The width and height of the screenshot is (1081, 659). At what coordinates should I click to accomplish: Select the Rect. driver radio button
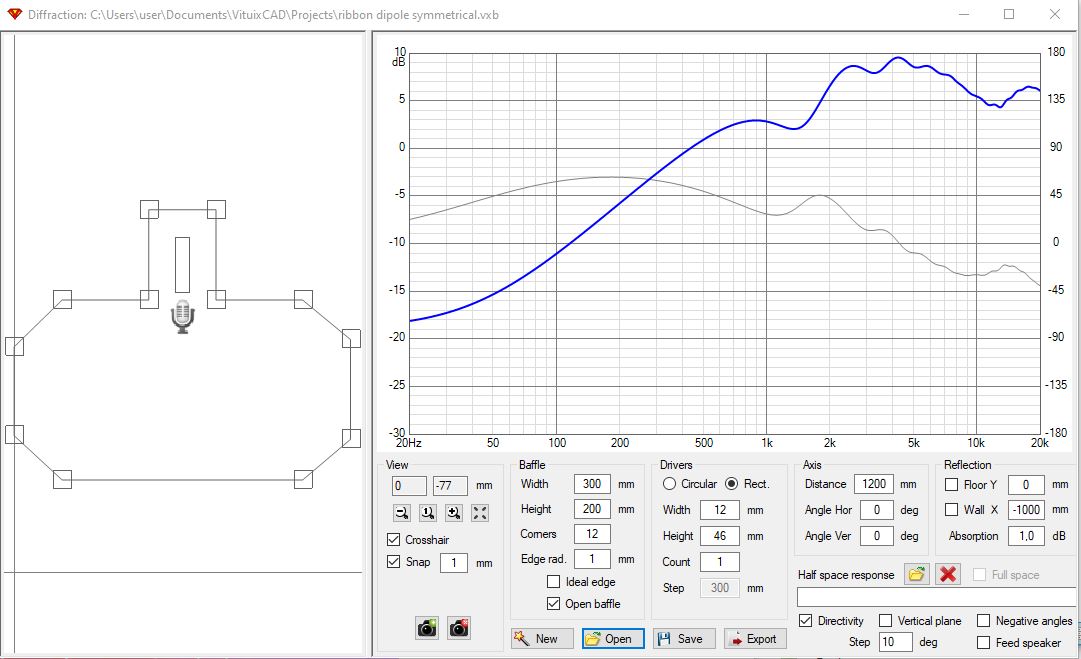click(731, 484)
